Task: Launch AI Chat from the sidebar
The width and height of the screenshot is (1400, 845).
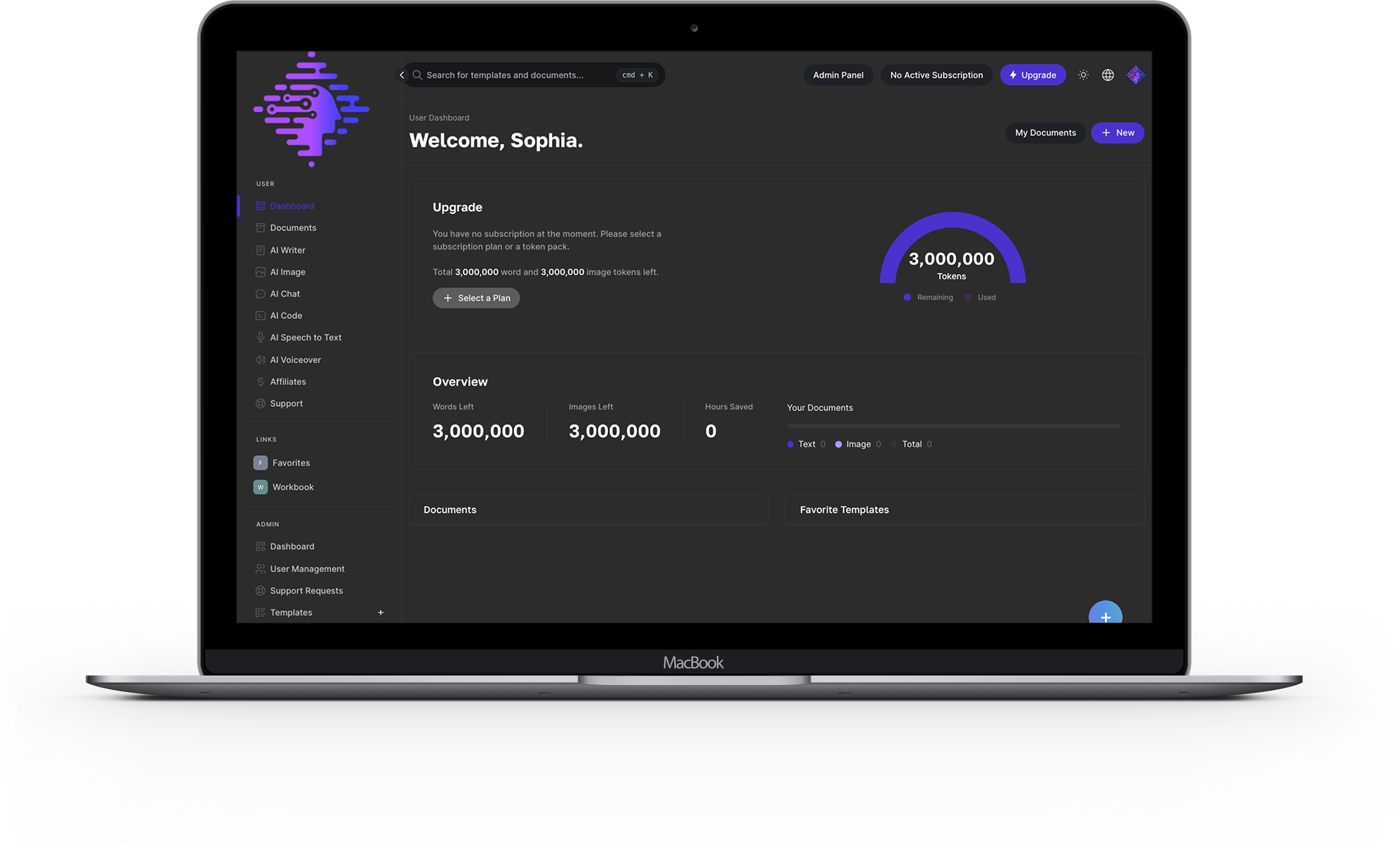Action: pos(285,293)
